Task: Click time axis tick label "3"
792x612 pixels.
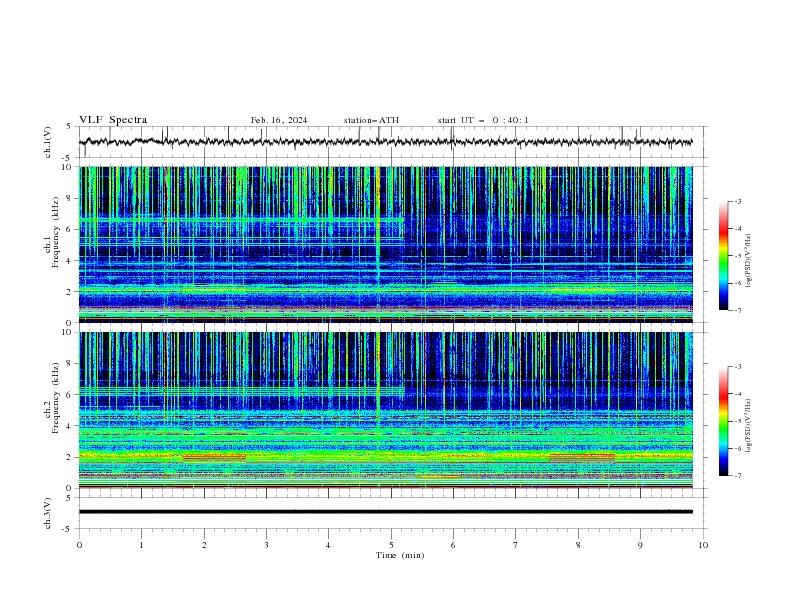Action: click(x=266, y=545)
